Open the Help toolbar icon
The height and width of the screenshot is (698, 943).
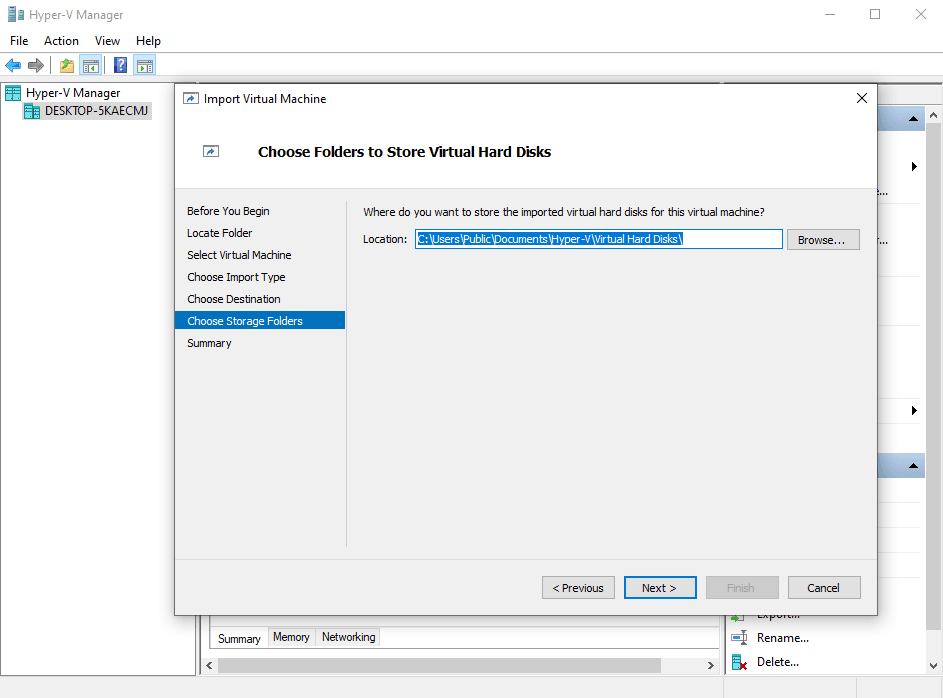click(x=120, y=65)
